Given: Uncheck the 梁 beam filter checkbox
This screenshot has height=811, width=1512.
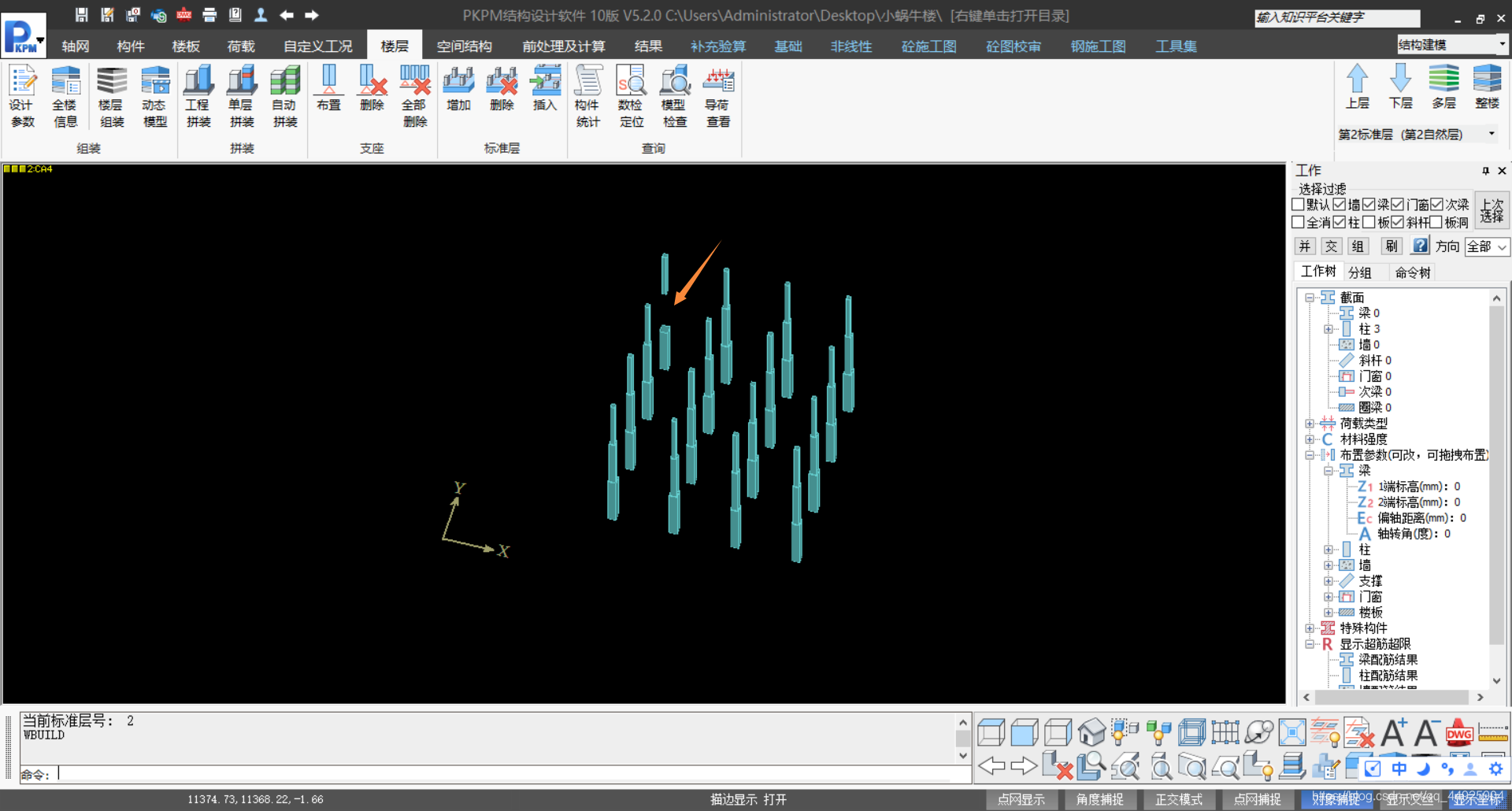Looking at the screenshot, I should point(1369,204).
